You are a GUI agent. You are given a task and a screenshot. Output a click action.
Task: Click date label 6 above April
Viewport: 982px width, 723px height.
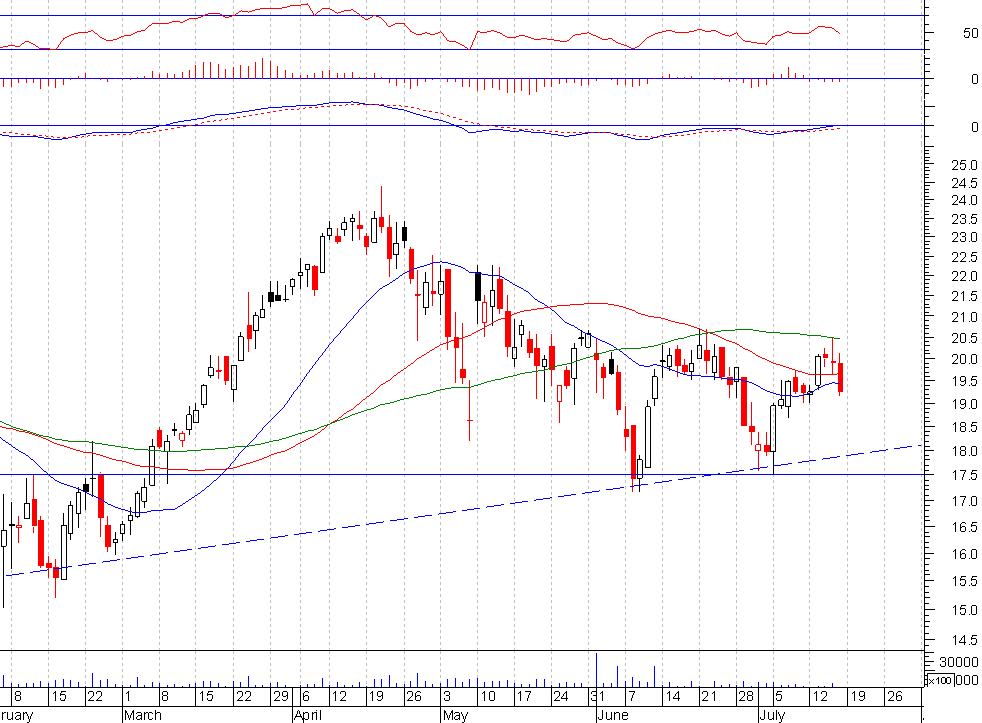tap(305, 697)
